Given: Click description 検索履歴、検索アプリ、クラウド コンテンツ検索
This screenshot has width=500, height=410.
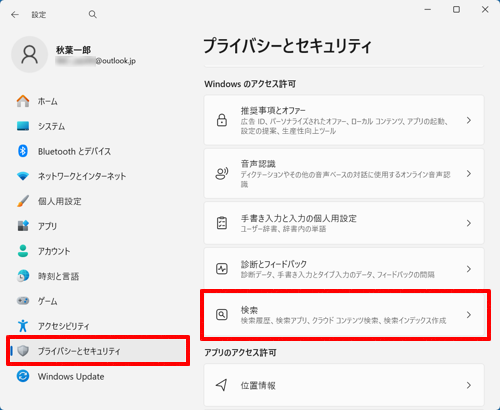Looking at the screenshot, I should 343,321.
